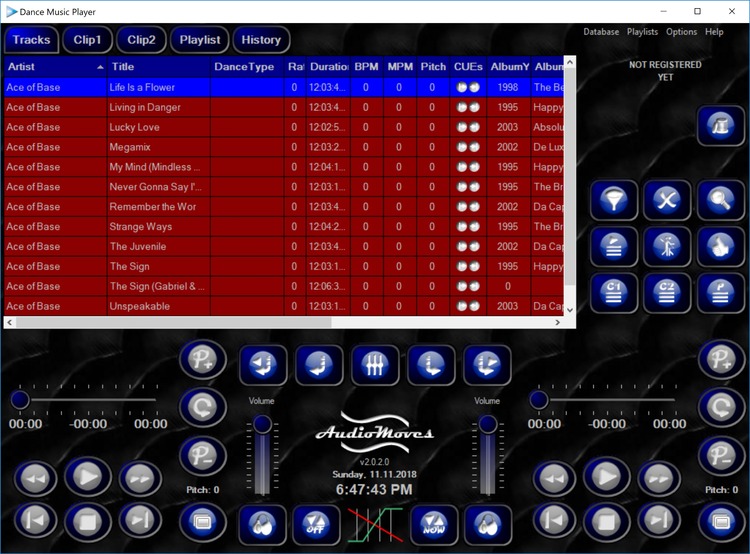Viewport: 750px width, 554px height.
Task: Click the track list scroll-up arrow
Action: [570, 62]
